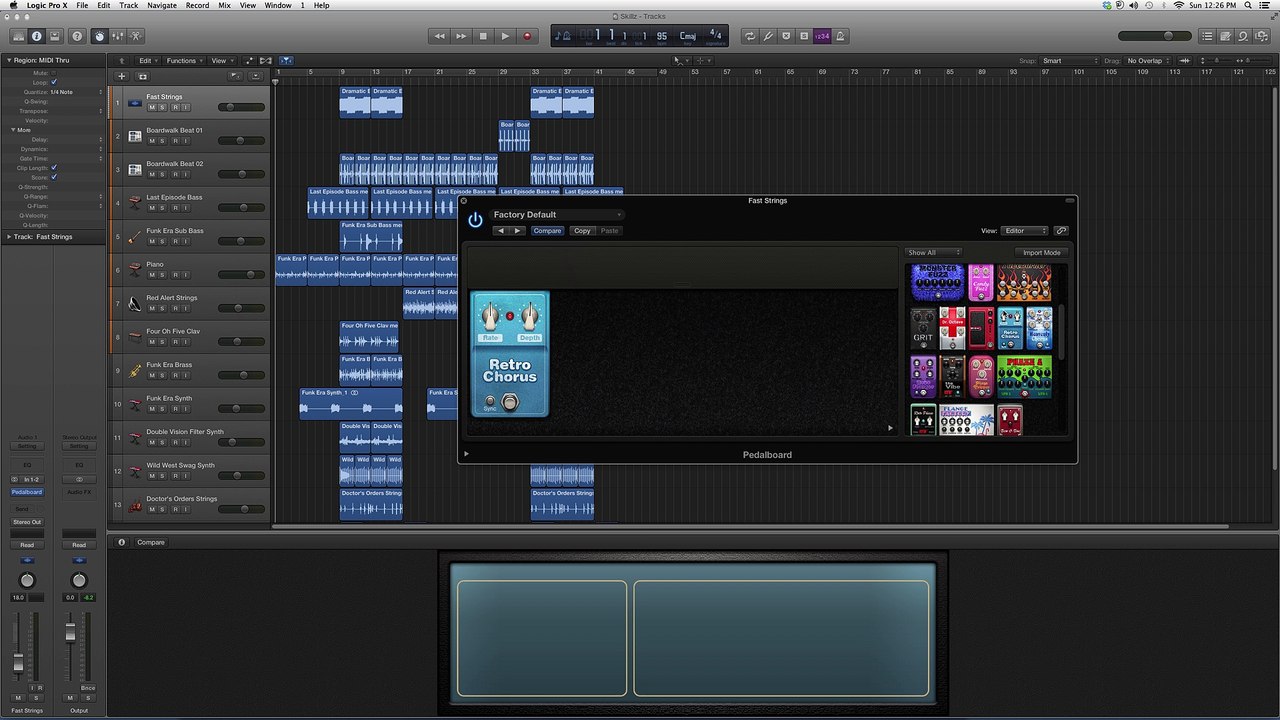The image size is (1280, 720).
Task: Add a new track with plus button
Action: (x=122, y=76)
